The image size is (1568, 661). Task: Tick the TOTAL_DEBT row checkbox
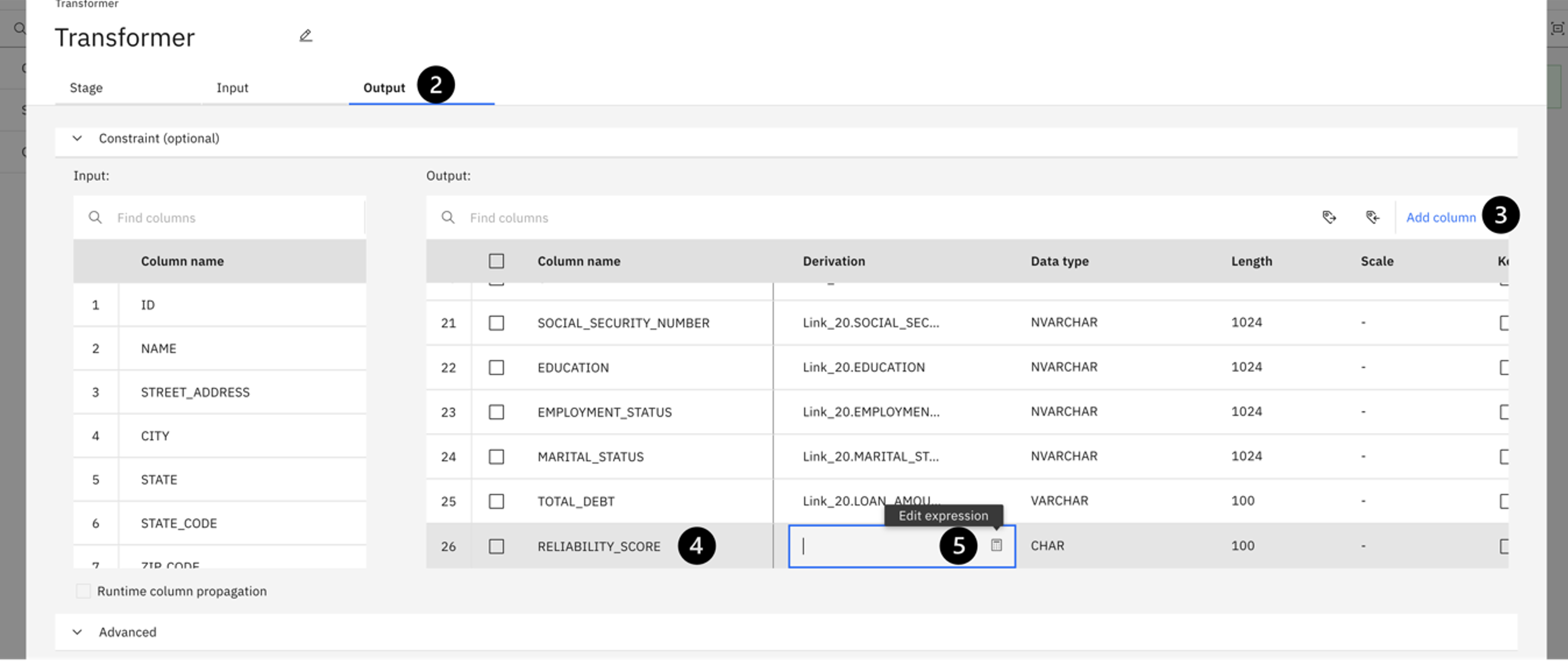point(496,501)
